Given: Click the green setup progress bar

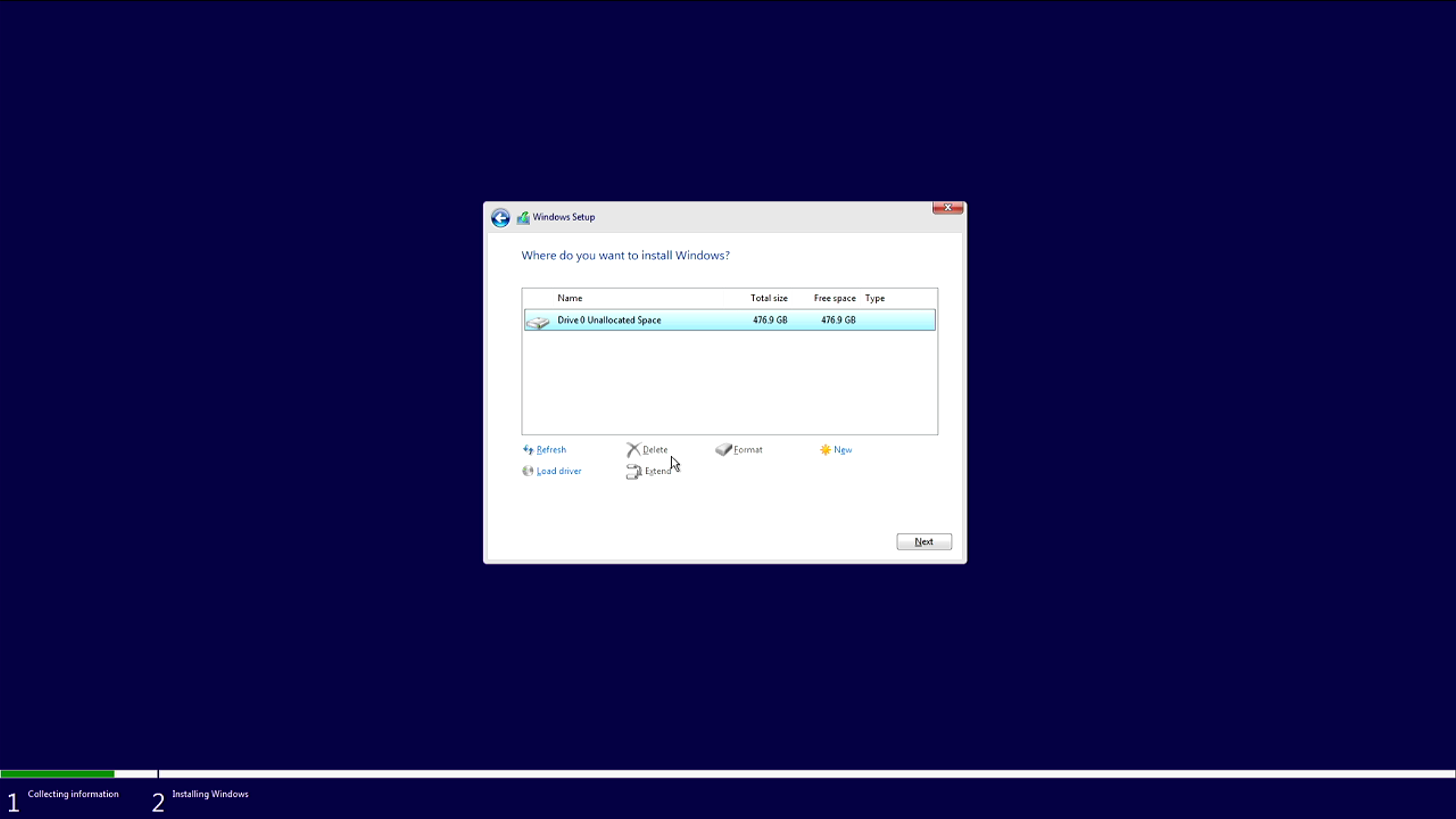Looking at the screenshot, I should 57,774.
